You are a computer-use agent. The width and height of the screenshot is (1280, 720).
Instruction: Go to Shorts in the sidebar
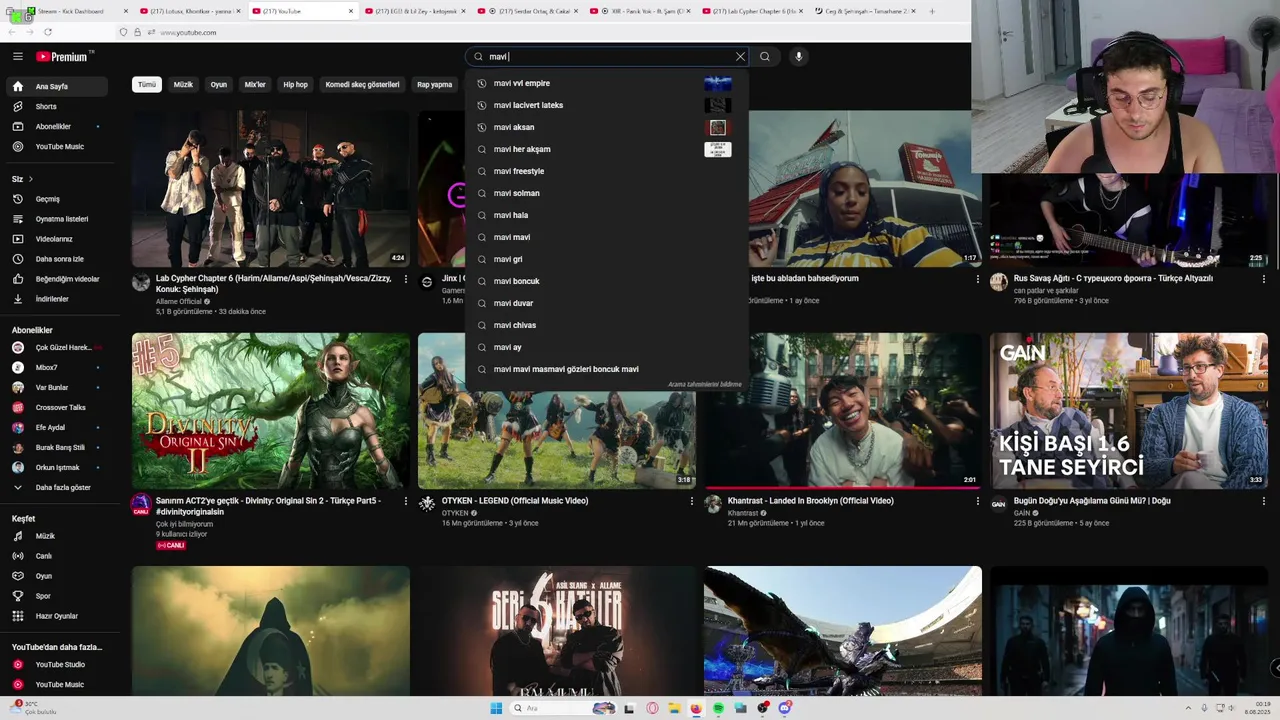tap(58, 107)
